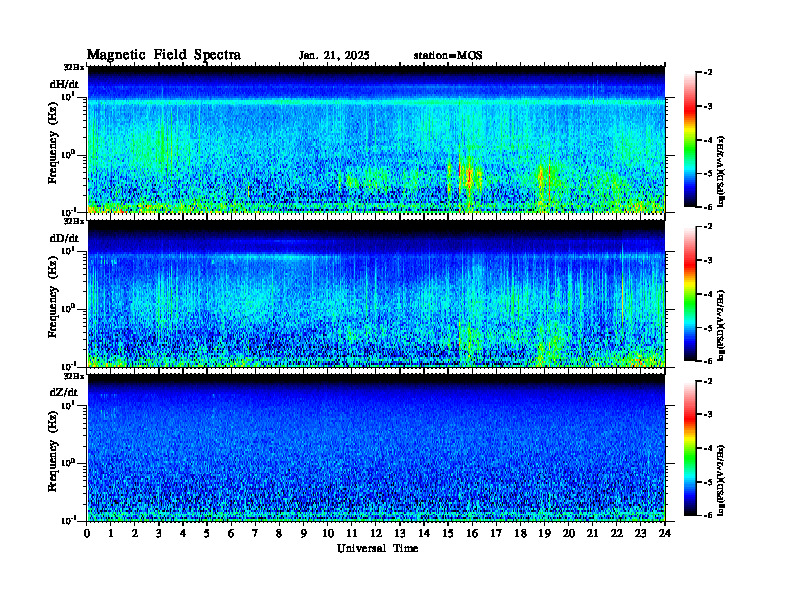The image size is (792, 612).
Task: Click hour 5 tick label on time axis
Action: 207,534
